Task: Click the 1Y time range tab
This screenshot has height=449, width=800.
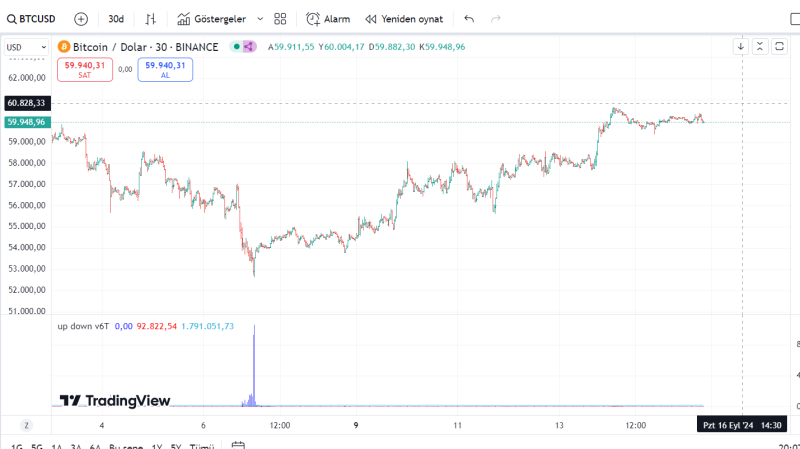Action: [x=157, y=447]
